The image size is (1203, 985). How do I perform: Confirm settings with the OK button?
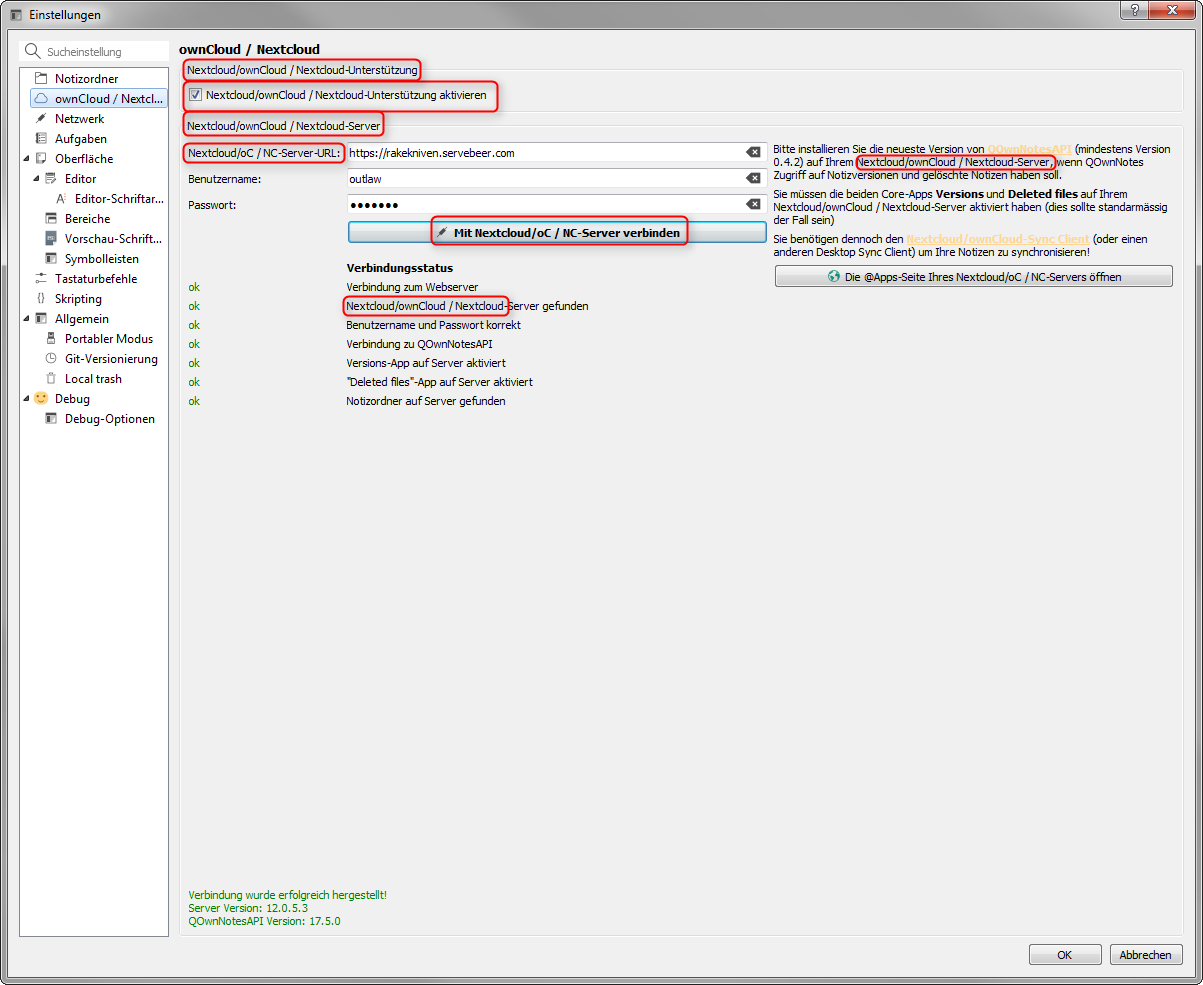tap(1065, 955)
